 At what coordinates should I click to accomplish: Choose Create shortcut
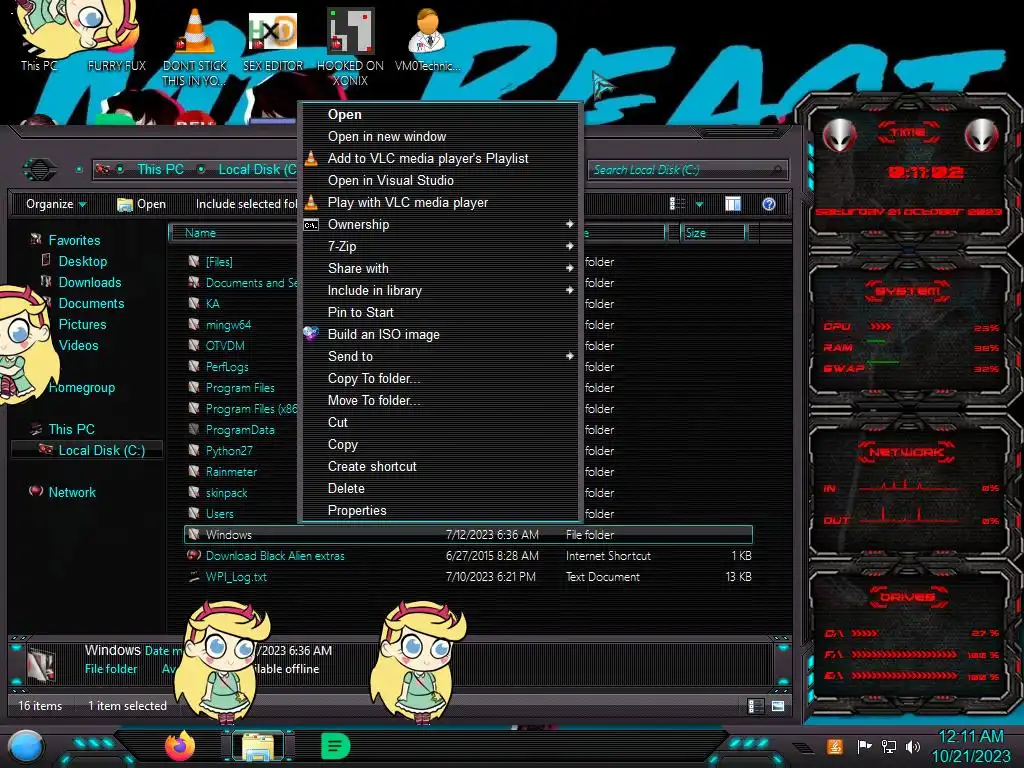point(441,466)
